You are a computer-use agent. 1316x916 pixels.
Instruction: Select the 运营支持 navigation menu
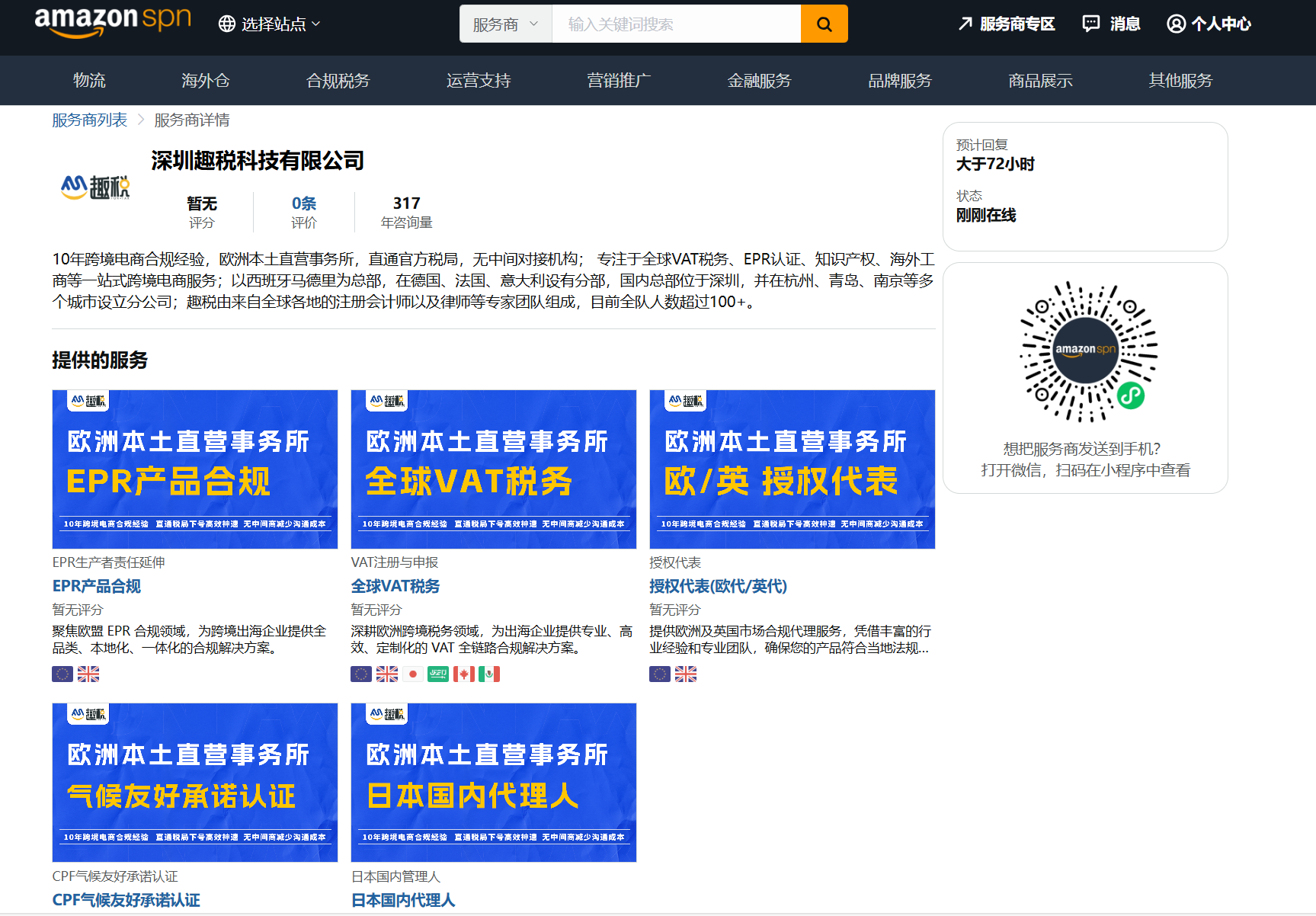[479, 81]
